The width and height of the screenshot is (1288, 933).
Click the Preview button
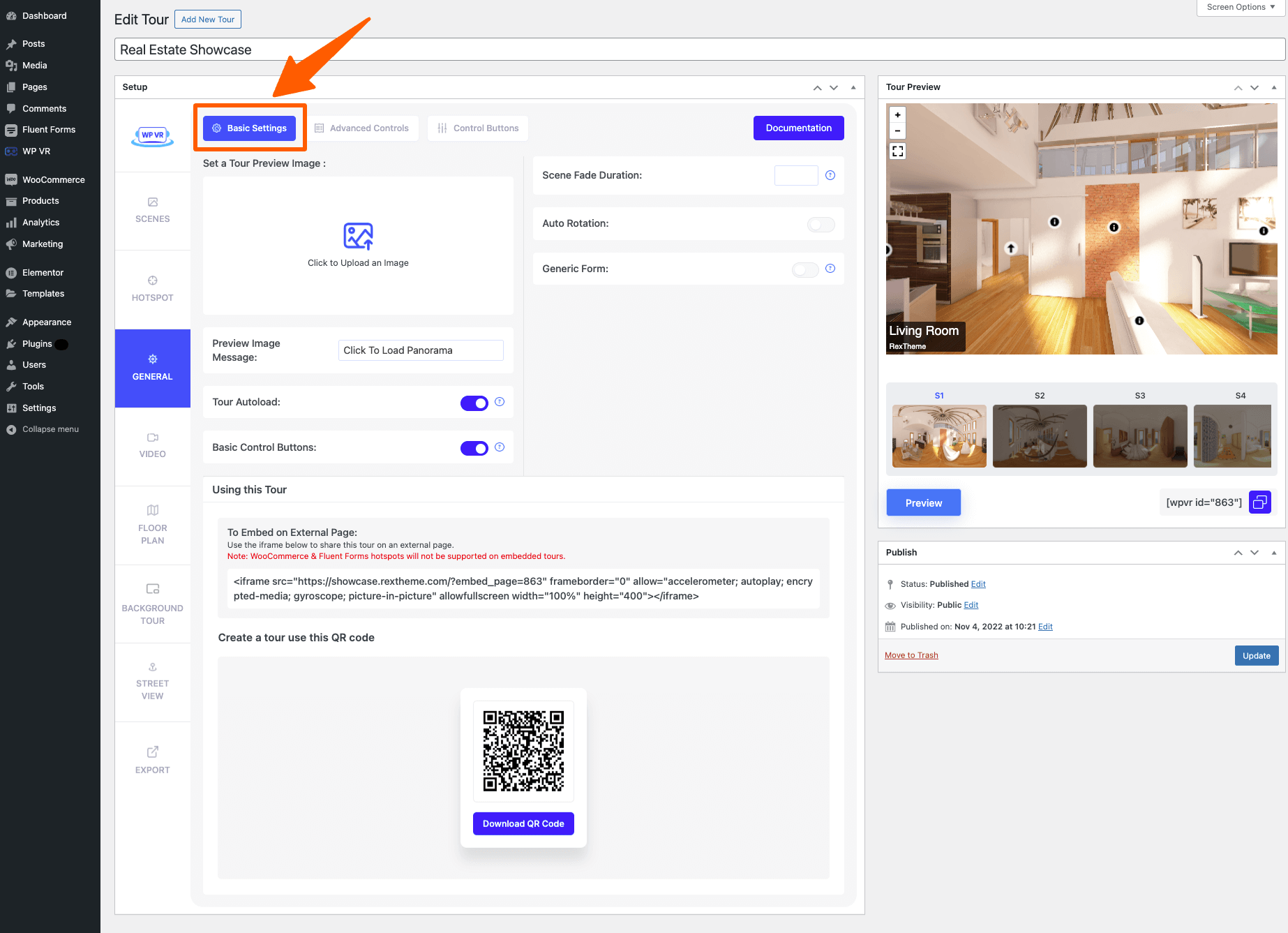924,503
